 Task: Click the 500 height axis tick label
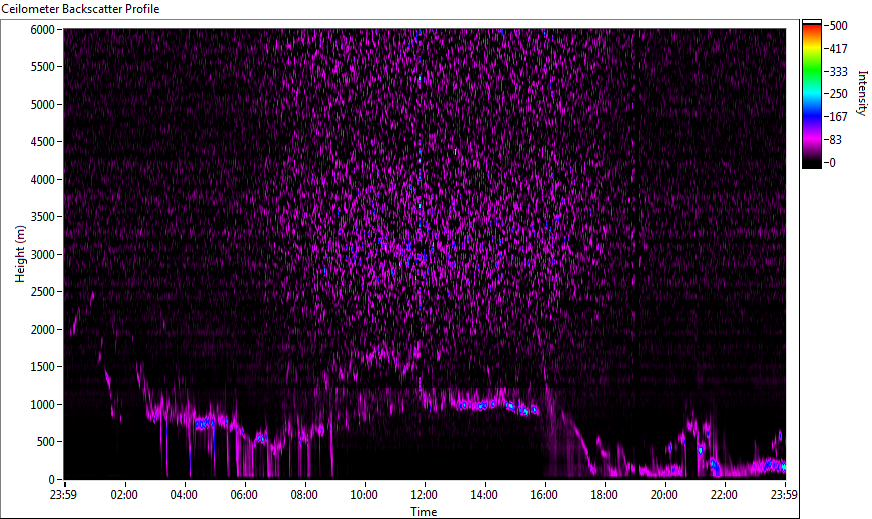click(x=46, y=442)
